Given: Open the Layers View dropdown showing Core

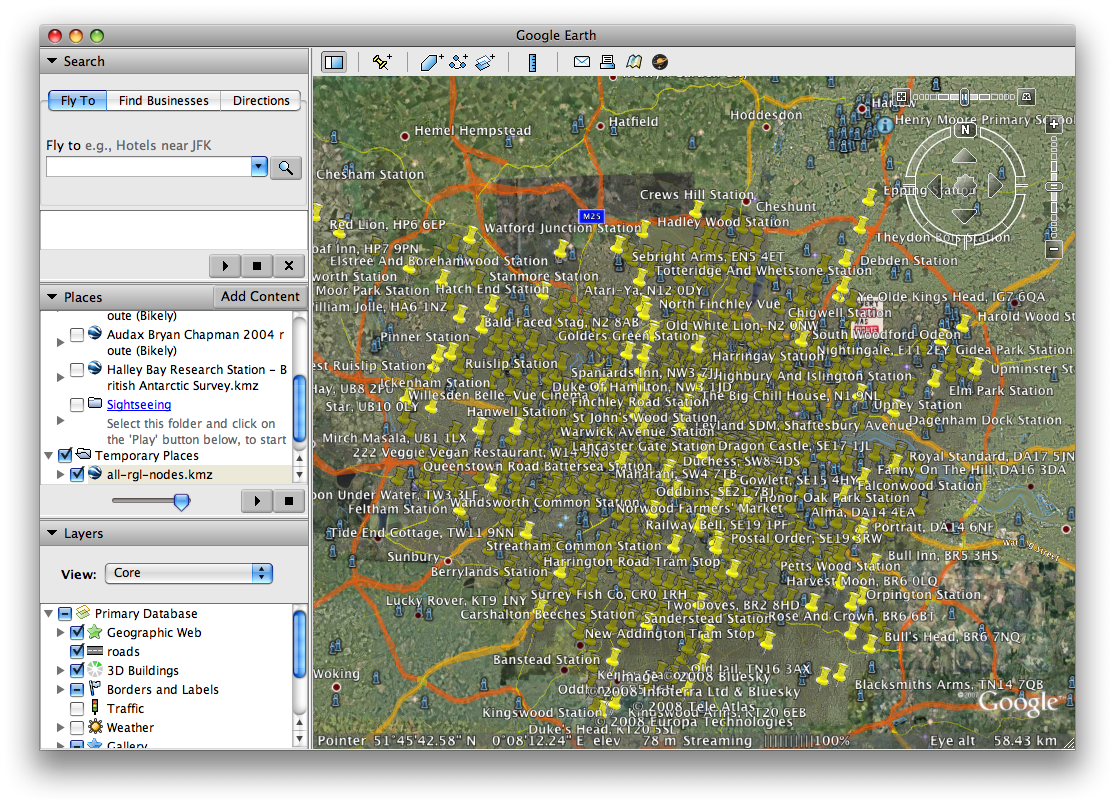Looking at the screenshot, I should tap(189, 573).
